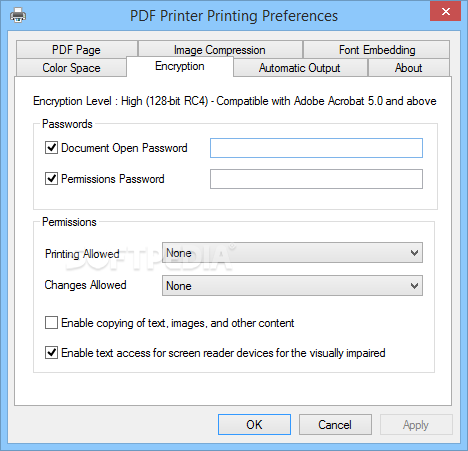Uncheck Document Open Password checkbox

[51, 147]
